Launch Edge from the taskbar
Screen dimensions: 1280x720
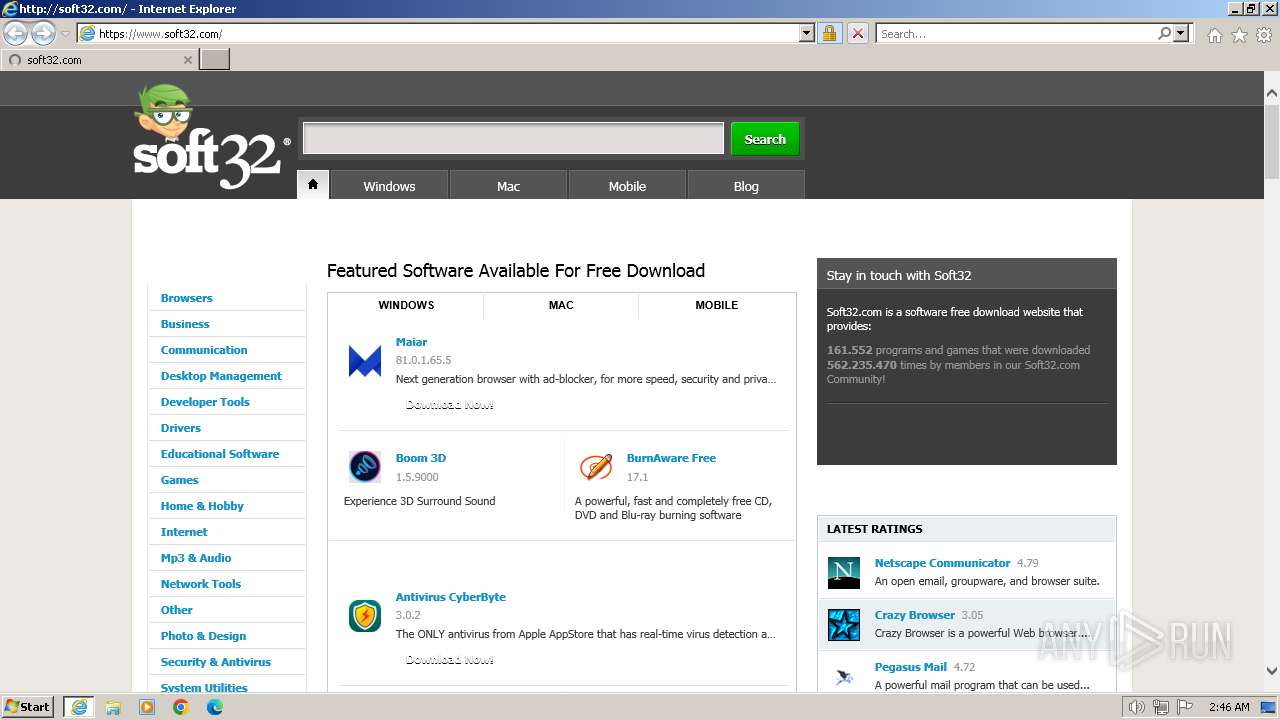tap(215, 707)
